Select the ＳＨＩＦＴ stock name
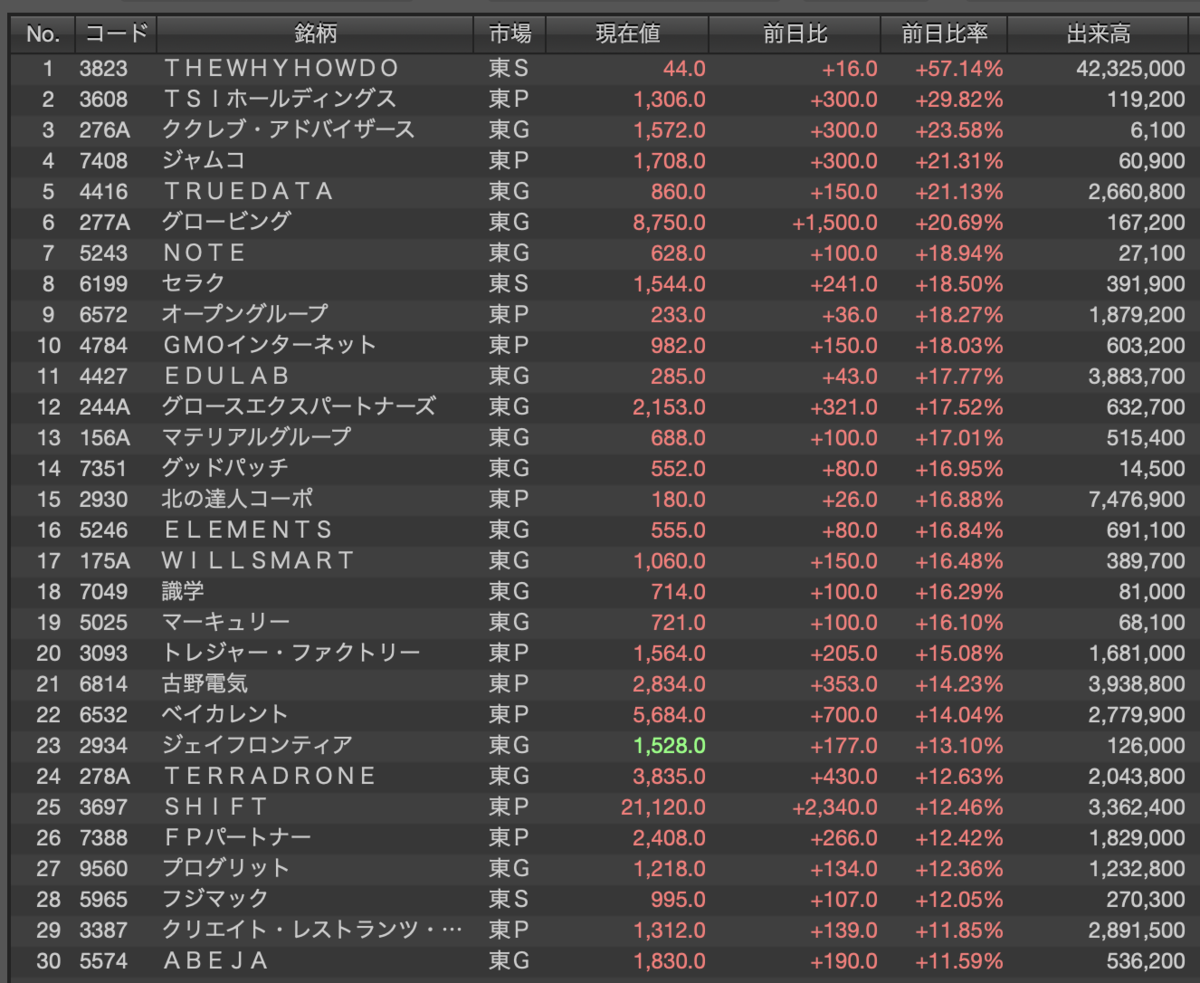 tap(215, 807)
